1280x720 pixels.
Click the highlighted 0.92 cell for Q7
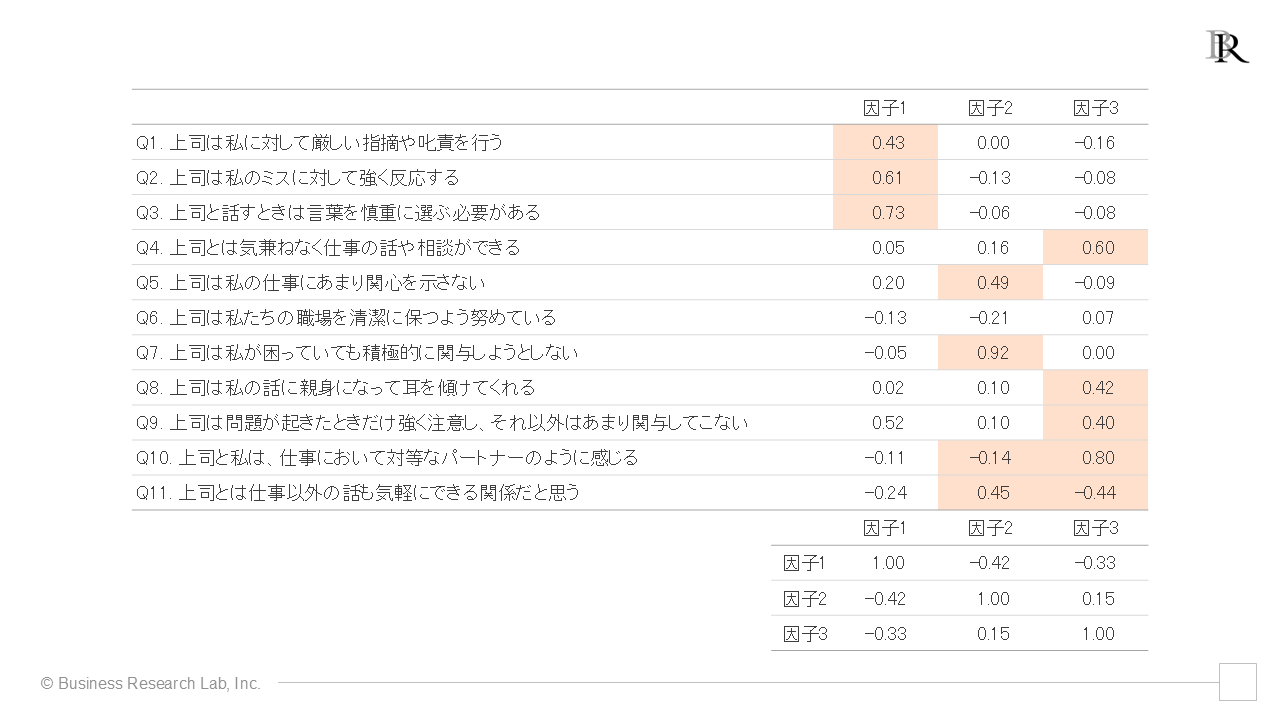[x=991, y=353]
